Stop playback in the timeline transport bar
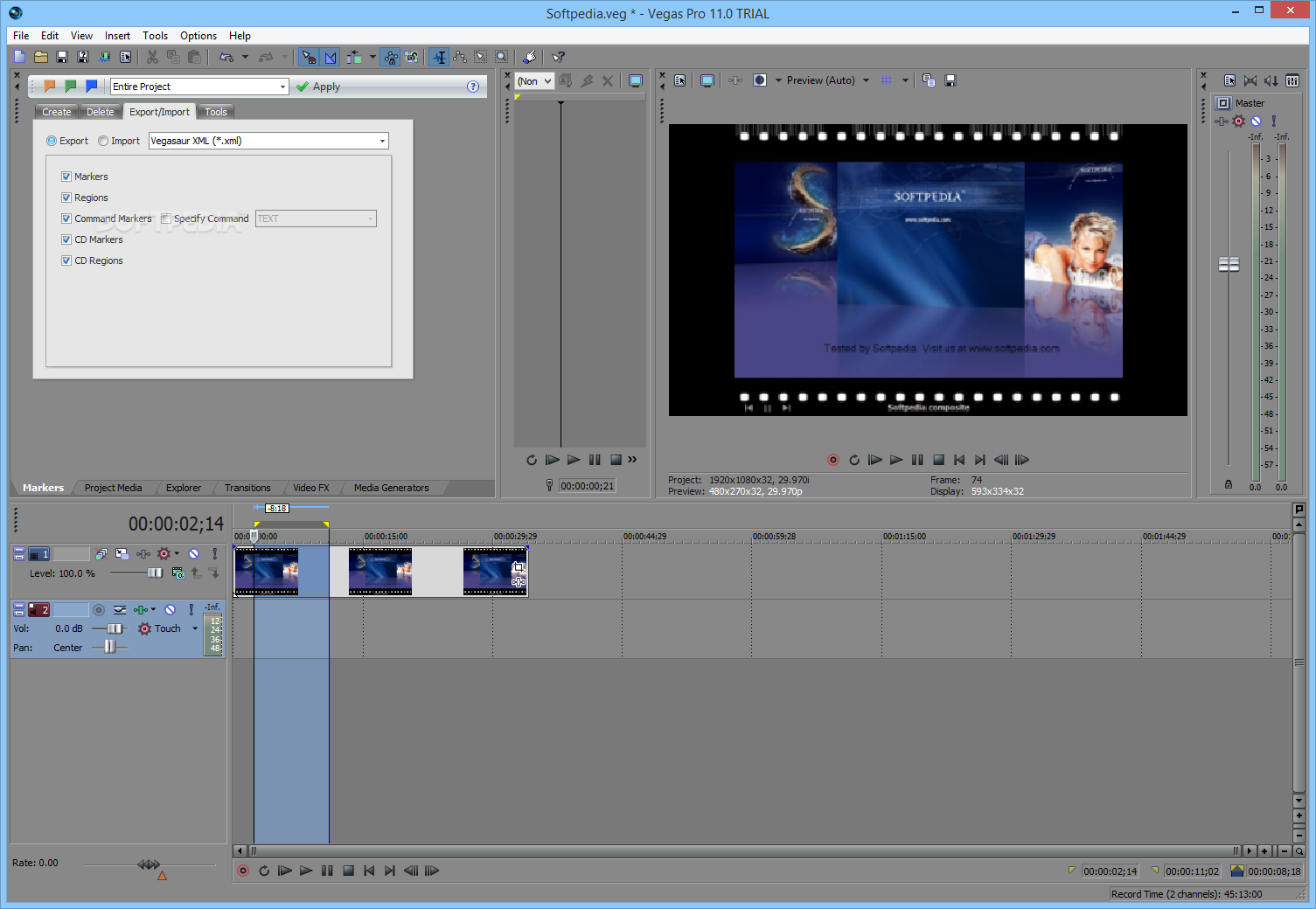1316x909 pixels. click(x=348, y=871)
